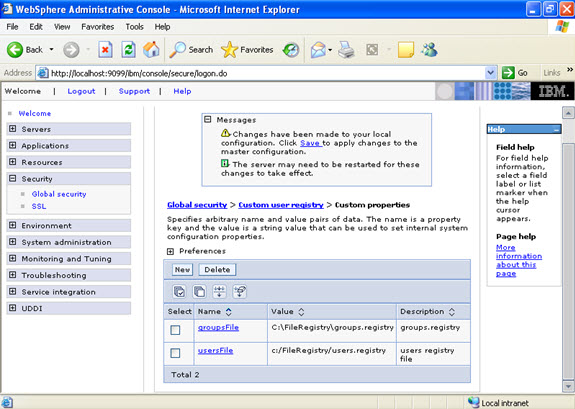
Task: Expand the Troubleshooting section
Action: click(12, 275)
